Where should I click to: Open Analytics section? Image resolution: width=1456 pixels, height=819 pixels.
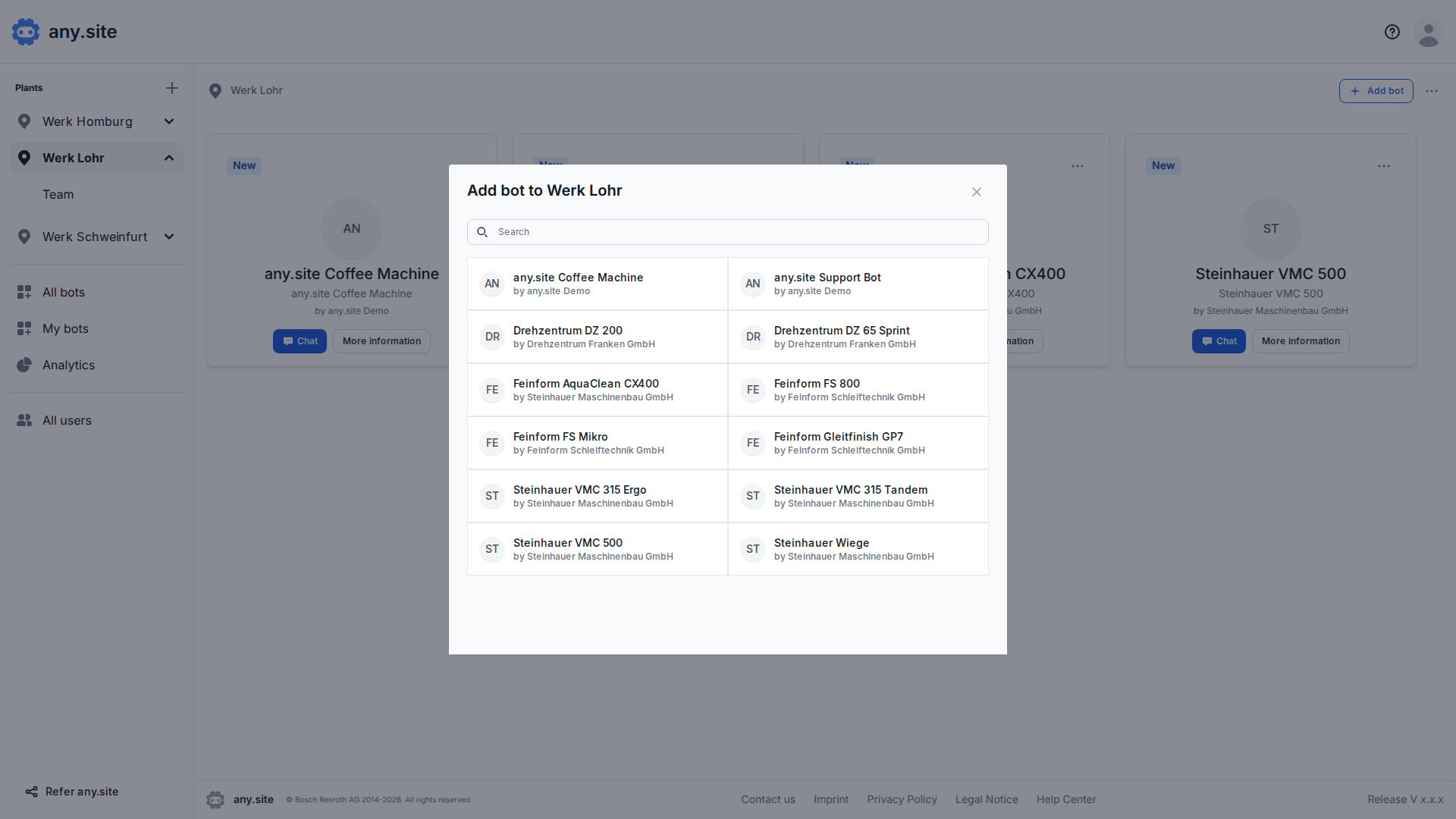69,365
